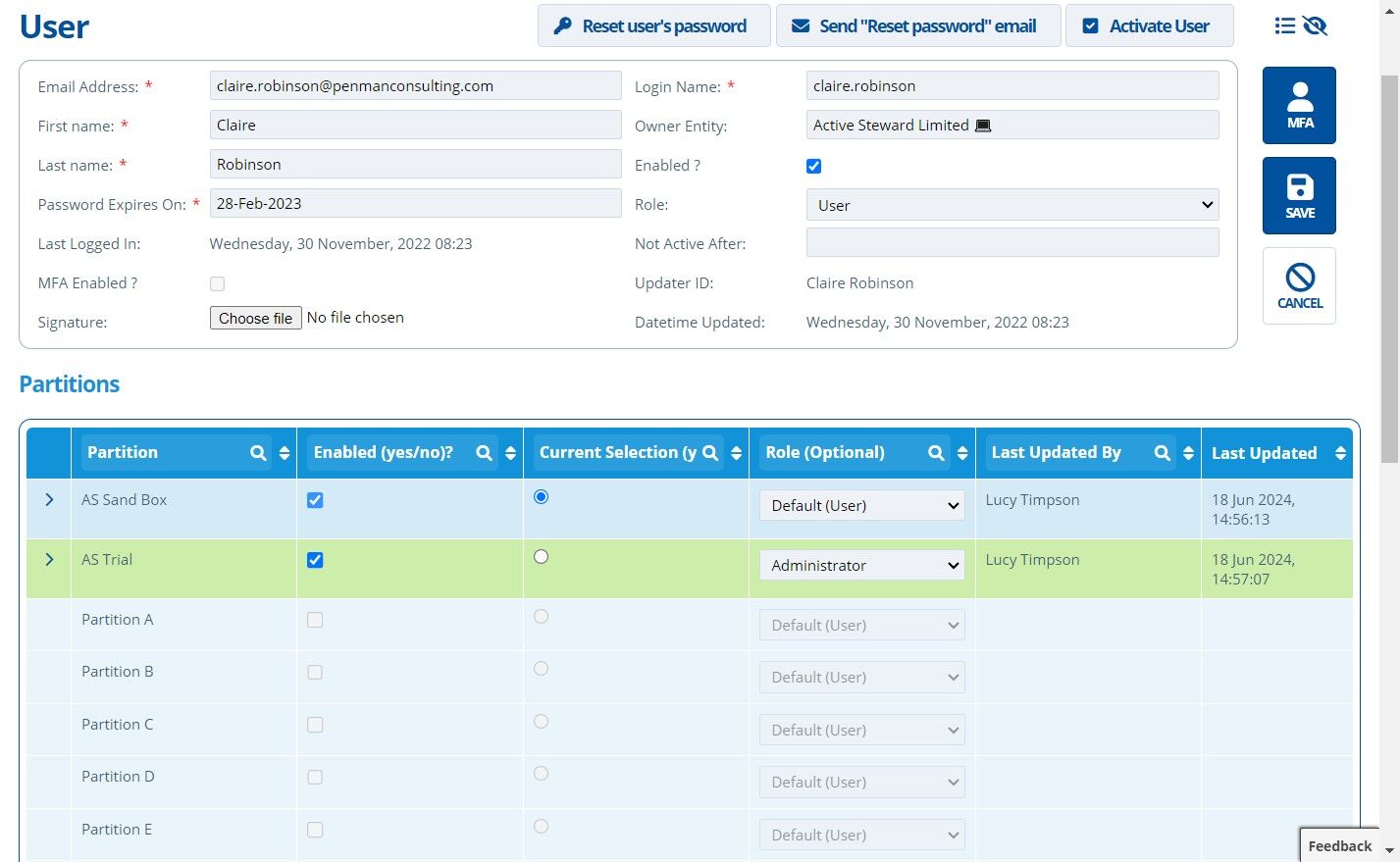Viewport: 1400px width, 862px height.
Task: Search the Partition column
Action: pos(258,453)
